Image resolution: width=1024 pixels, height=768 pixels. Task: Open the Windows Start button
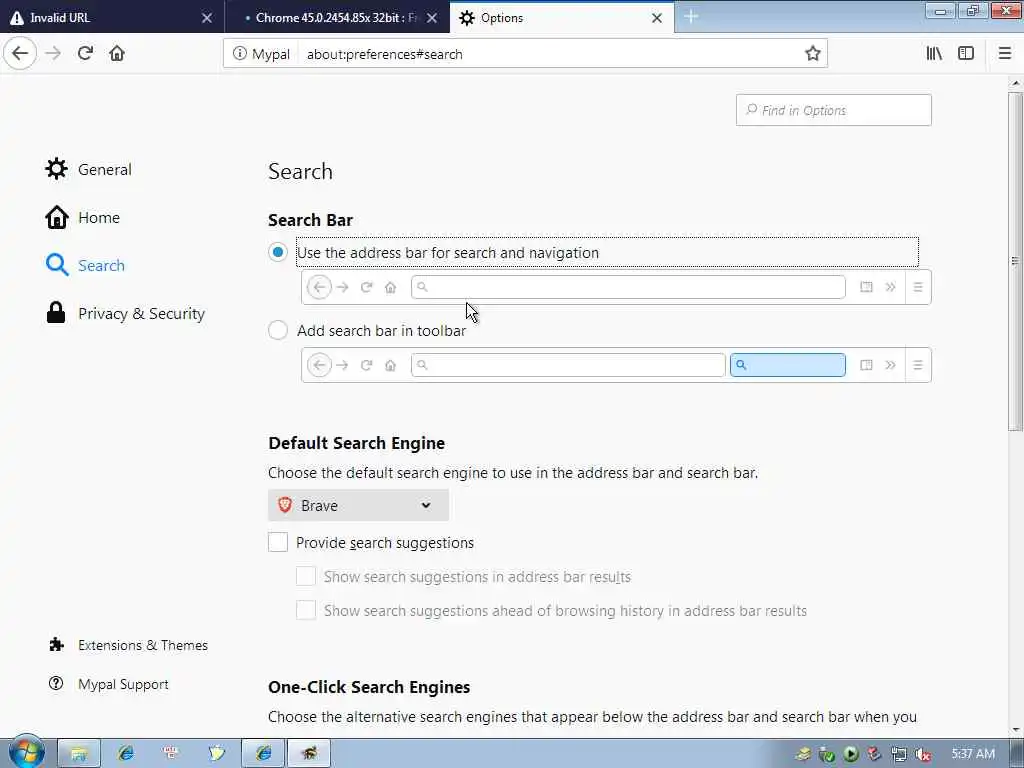pyautogui.click(x=25, y=751)
